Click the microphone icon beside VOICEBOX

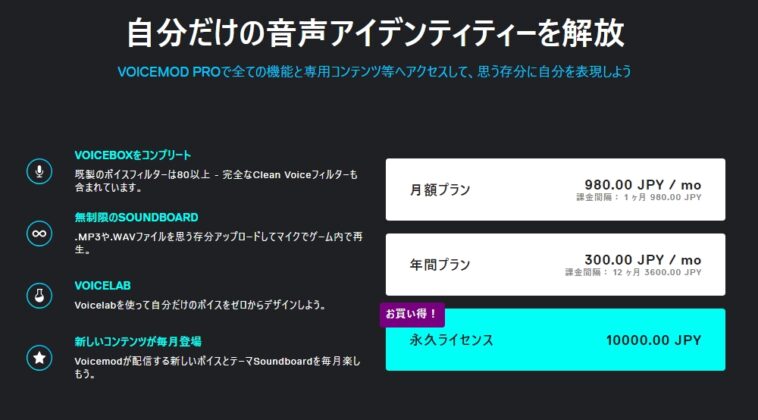pos(39,171)
